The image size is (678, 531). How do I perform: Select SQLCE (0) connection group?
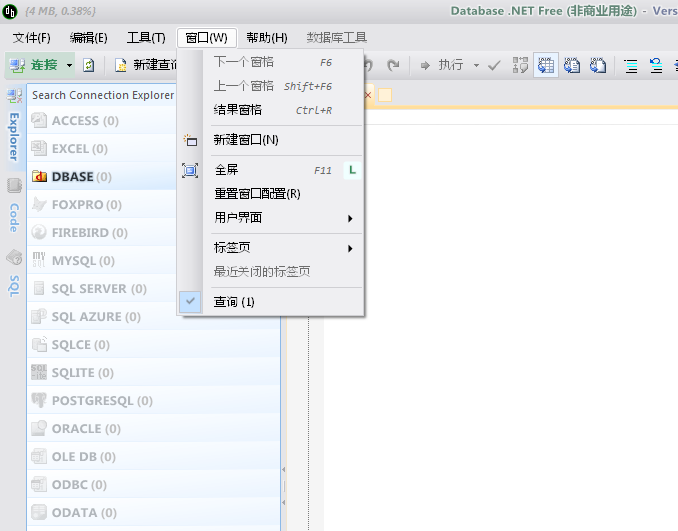coord(154,345)
